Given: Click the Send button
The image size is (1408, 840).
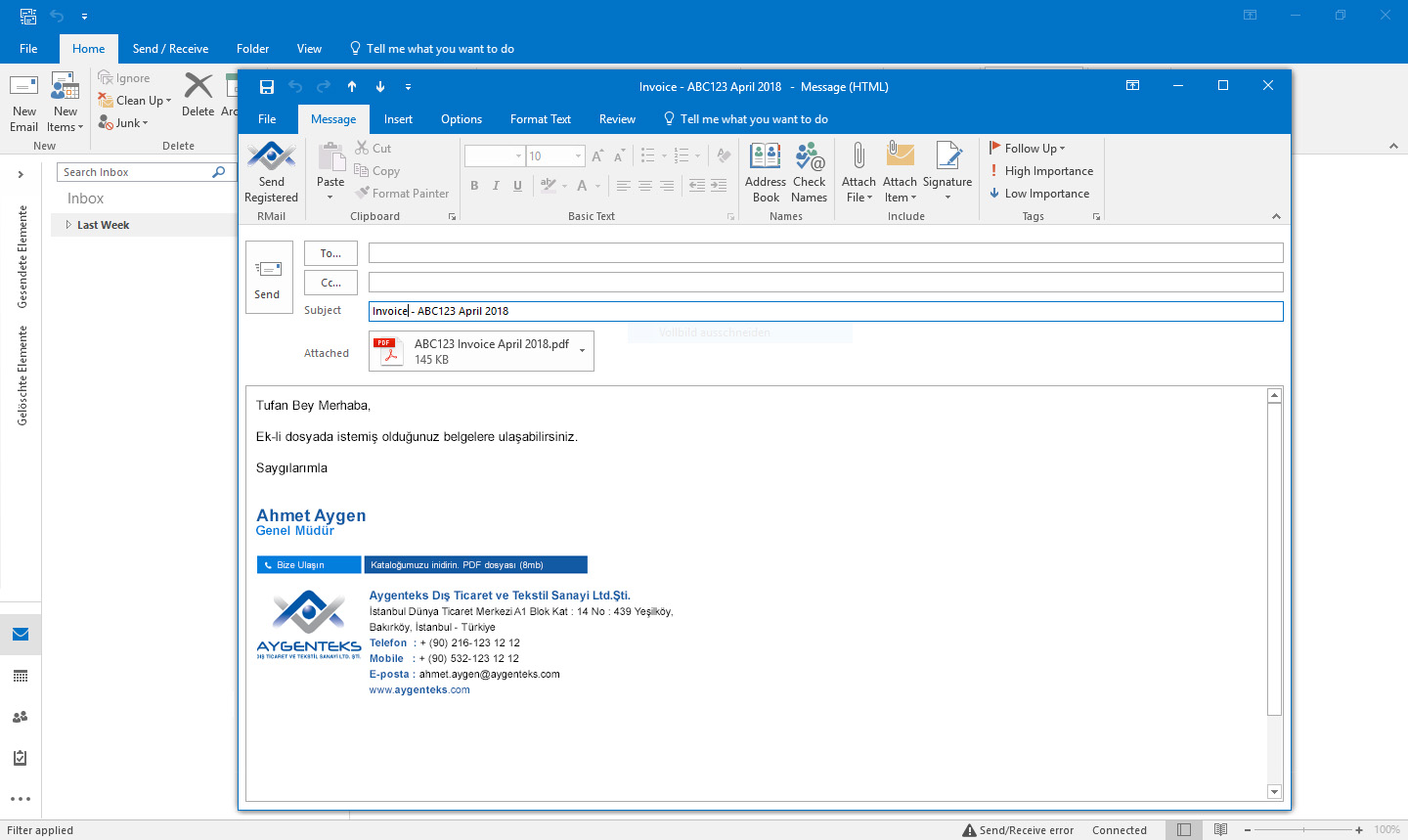Looking at the screenshot, I should point(268,278).
